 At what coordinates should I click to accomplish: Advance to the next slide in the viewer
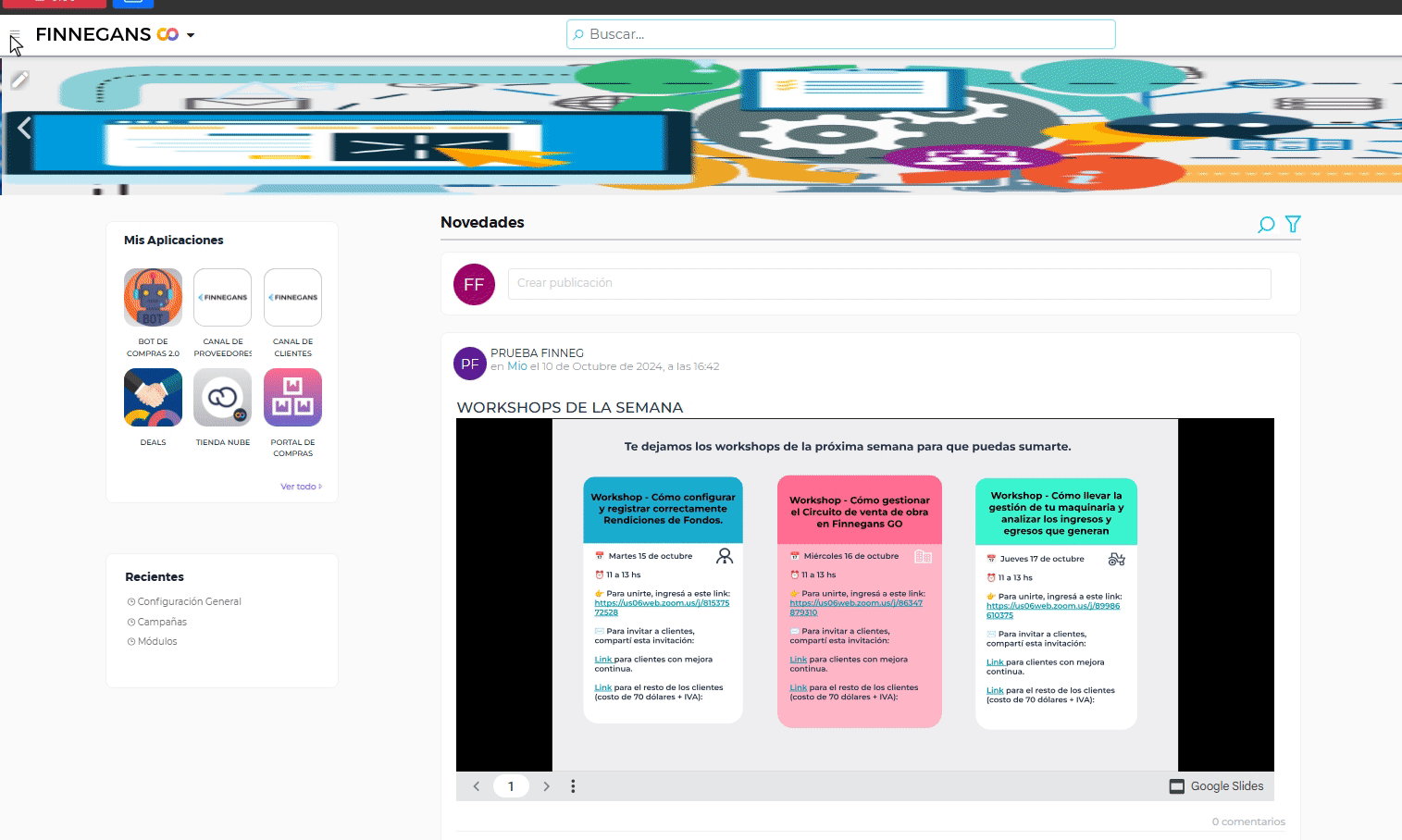click(547, 786)
